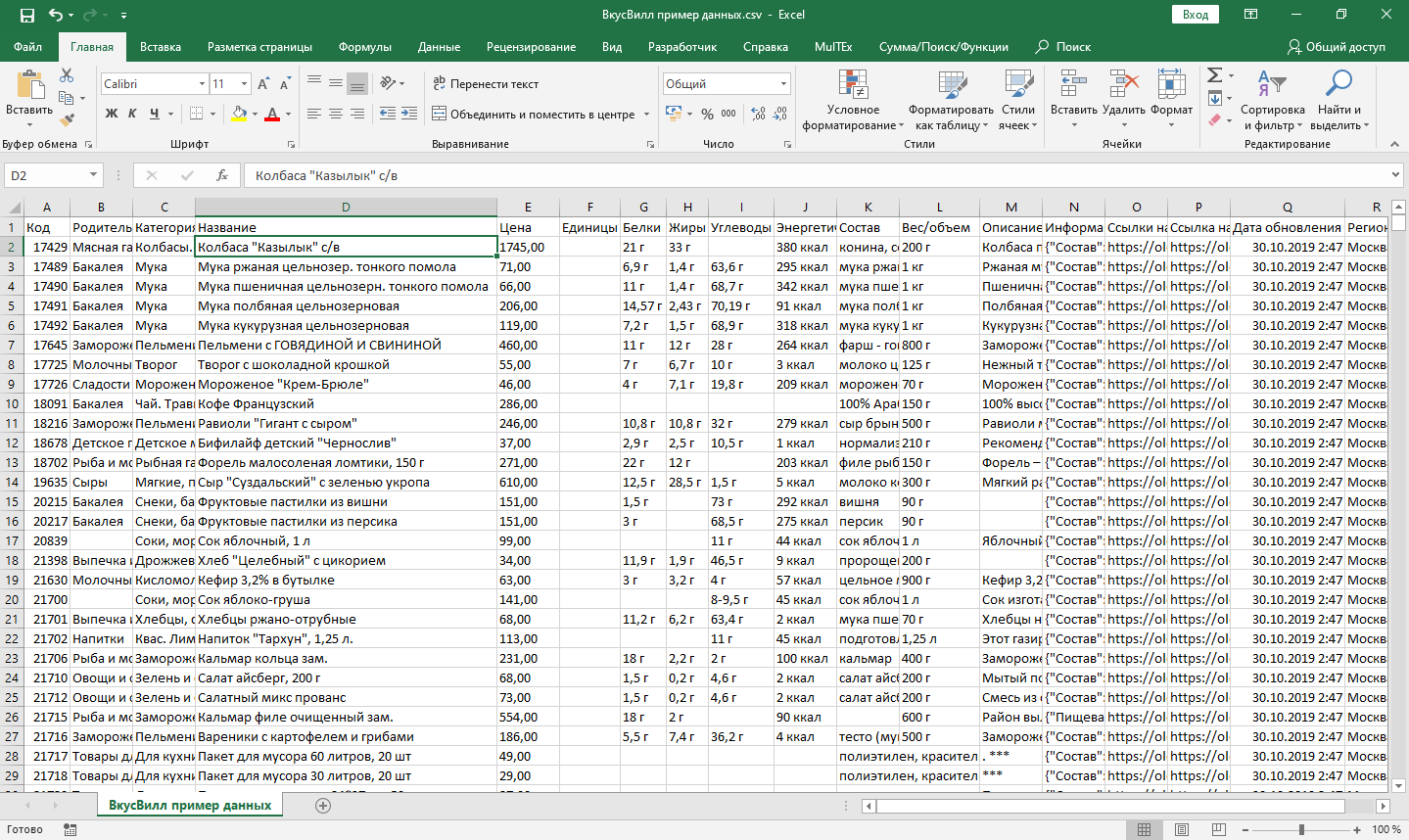Expand the borders style dropdown arrow
This screenshot has width=1409, height=840.
212,114
